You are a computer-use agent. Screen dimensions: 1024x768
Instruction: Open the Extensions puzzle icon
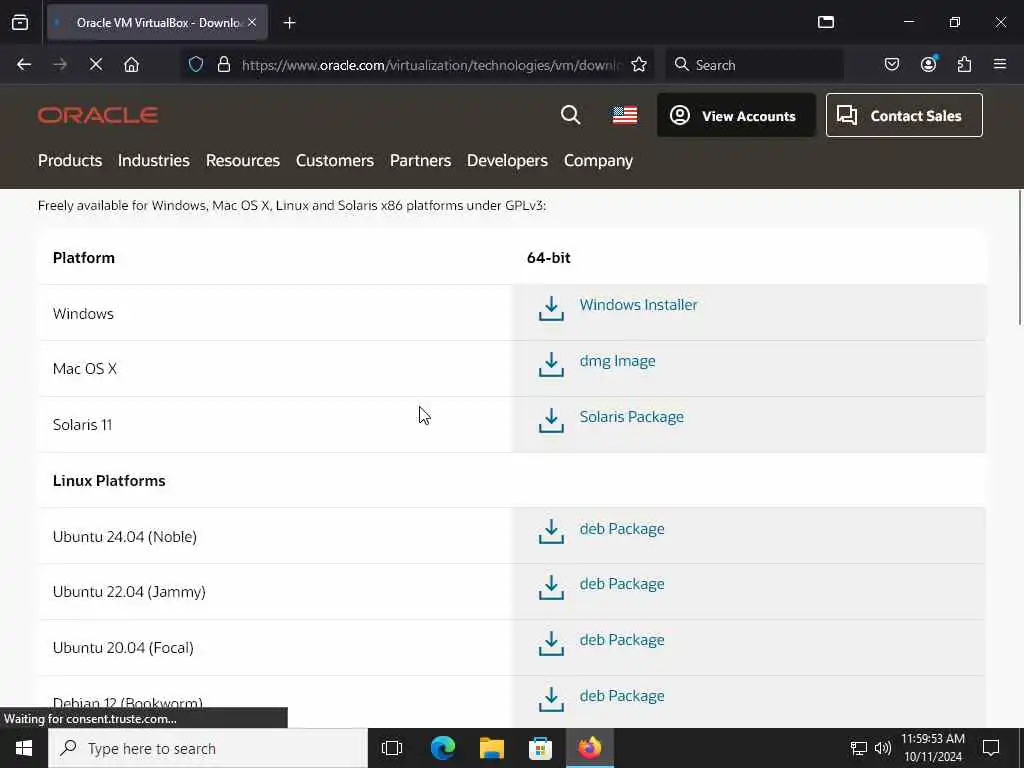(x=964, y=65)
